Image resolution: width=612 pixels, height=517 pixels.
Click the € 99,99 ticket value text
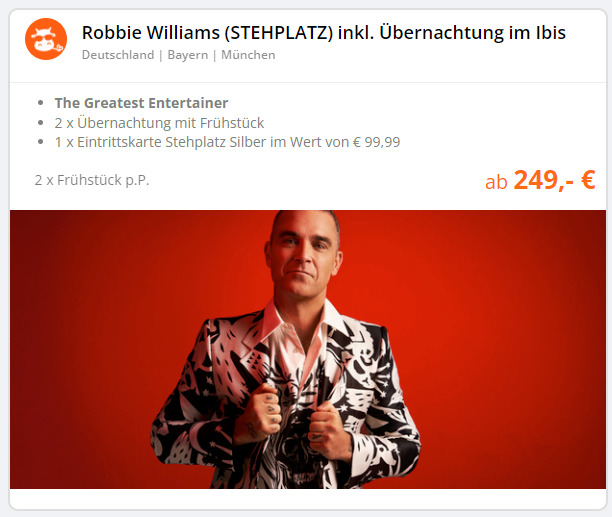(376, 142)
